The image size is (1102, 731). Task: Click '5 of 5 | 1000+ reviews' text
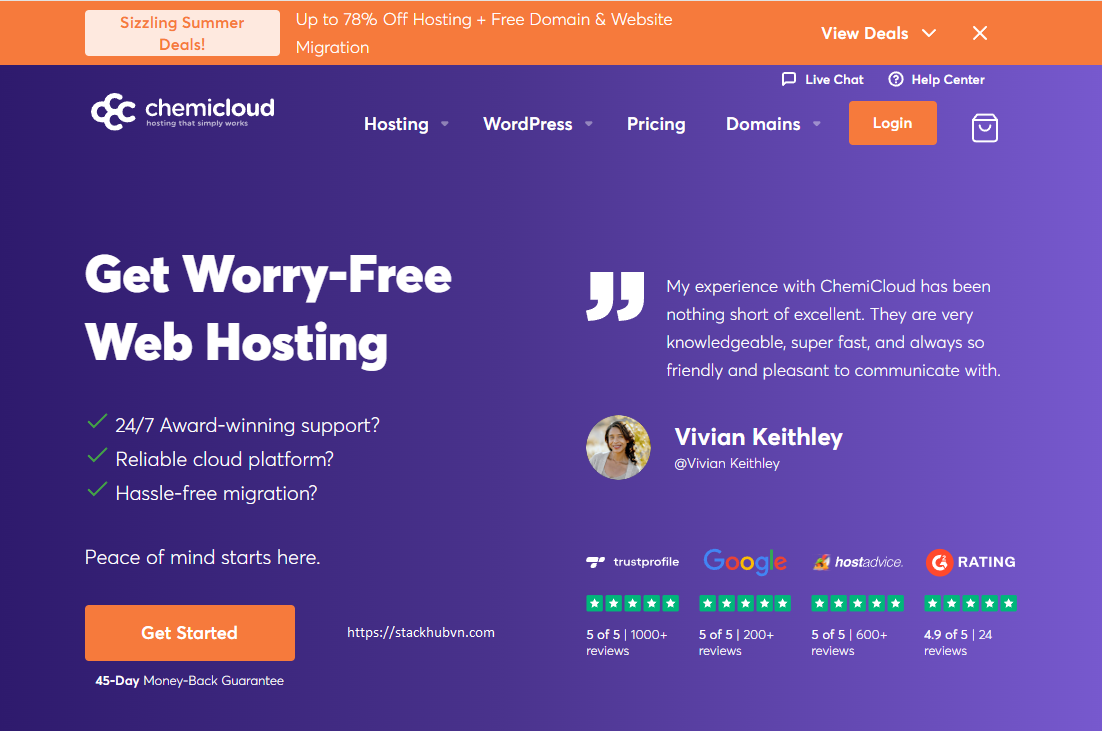627,642
